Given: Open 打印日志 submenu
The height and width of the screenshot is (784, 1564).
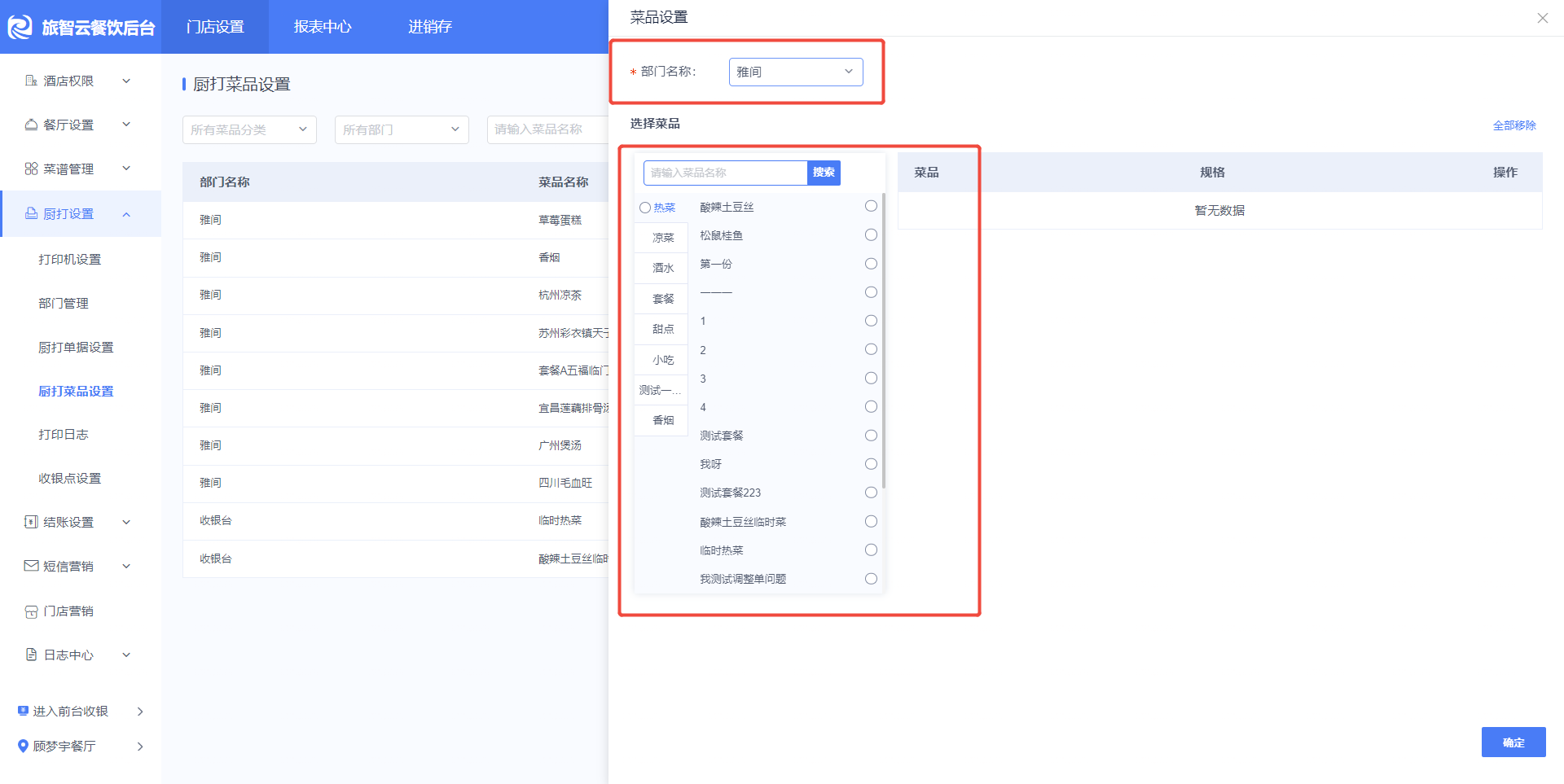Looking at the screenshot, I should click(64, 434).
